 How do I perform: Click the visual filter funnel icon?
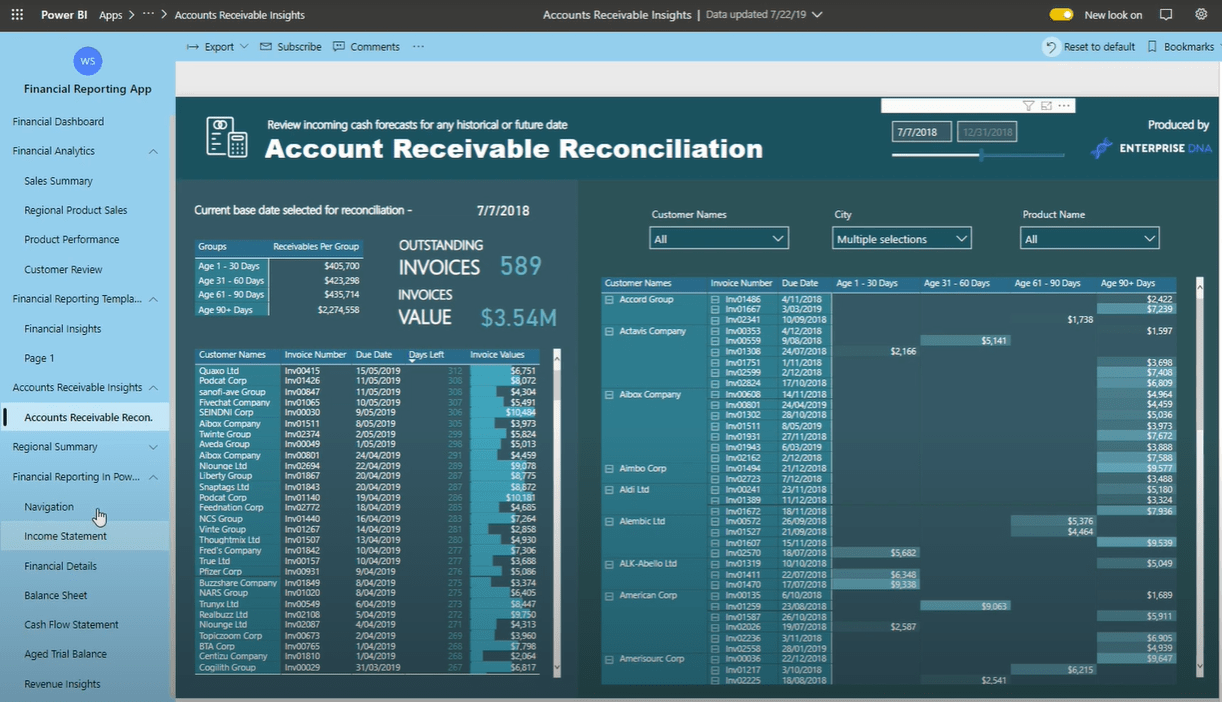pyautogui.click(x=1028, y=105)
